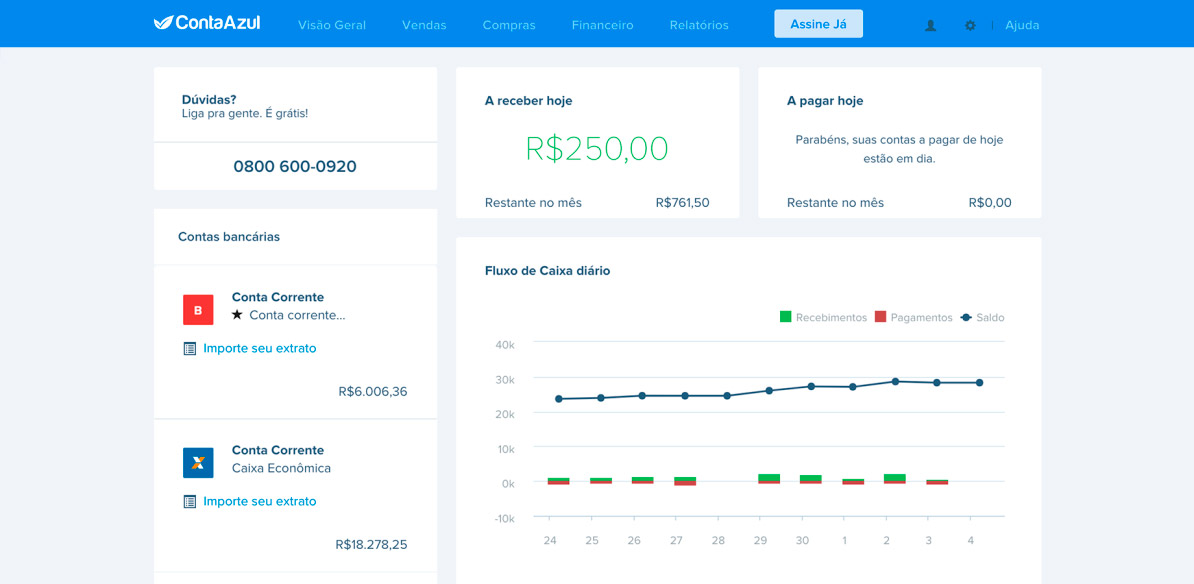The width and height of the screenshot is (1194, 584).
Task: Click statement icon under Caixa Econômica account
Action: click(x=190, y=502)
